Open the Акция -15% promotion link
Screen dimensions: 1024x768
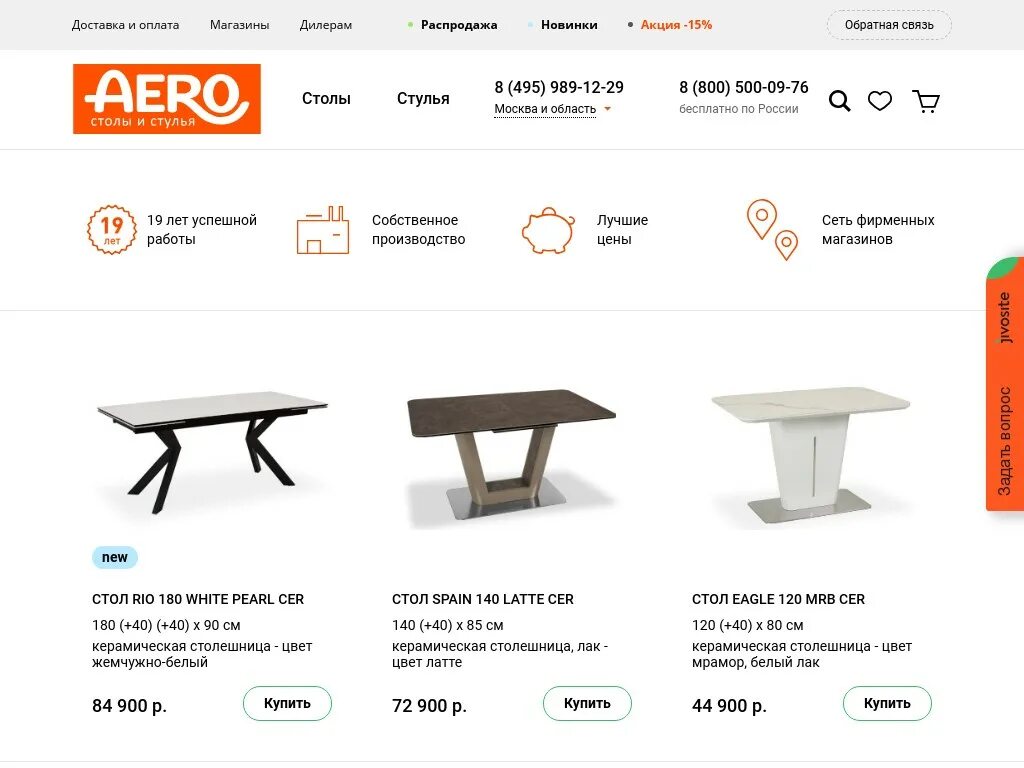676,25
